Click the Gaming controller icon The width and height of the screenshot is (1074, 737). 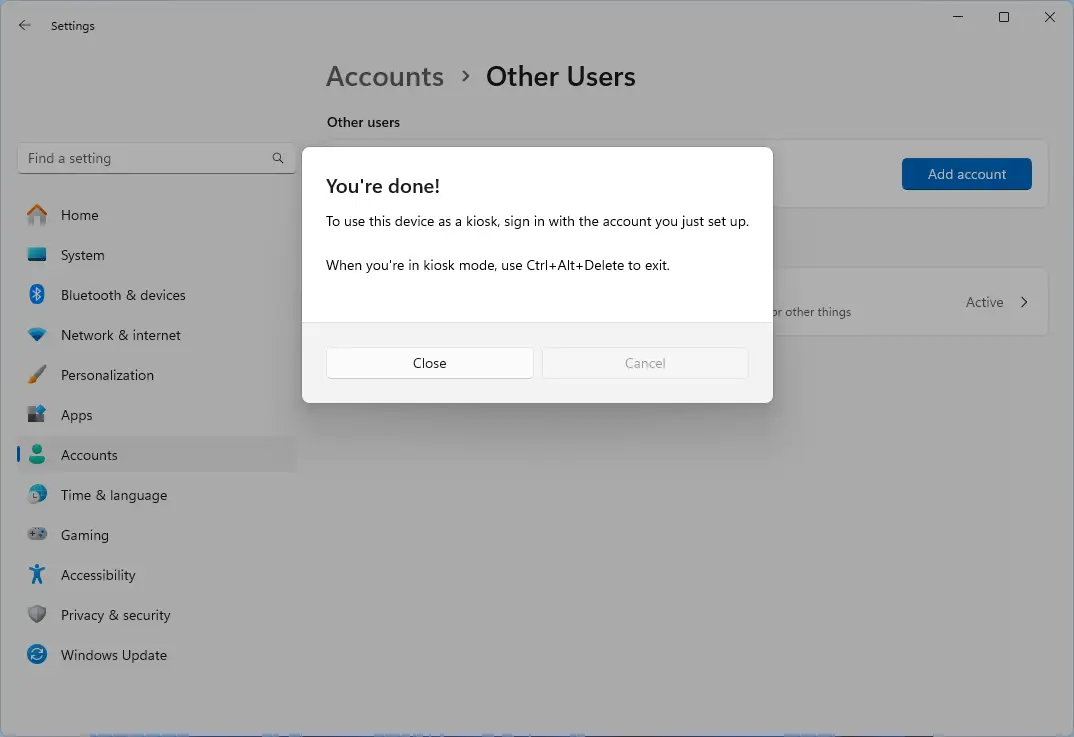[x=37, y=534]
